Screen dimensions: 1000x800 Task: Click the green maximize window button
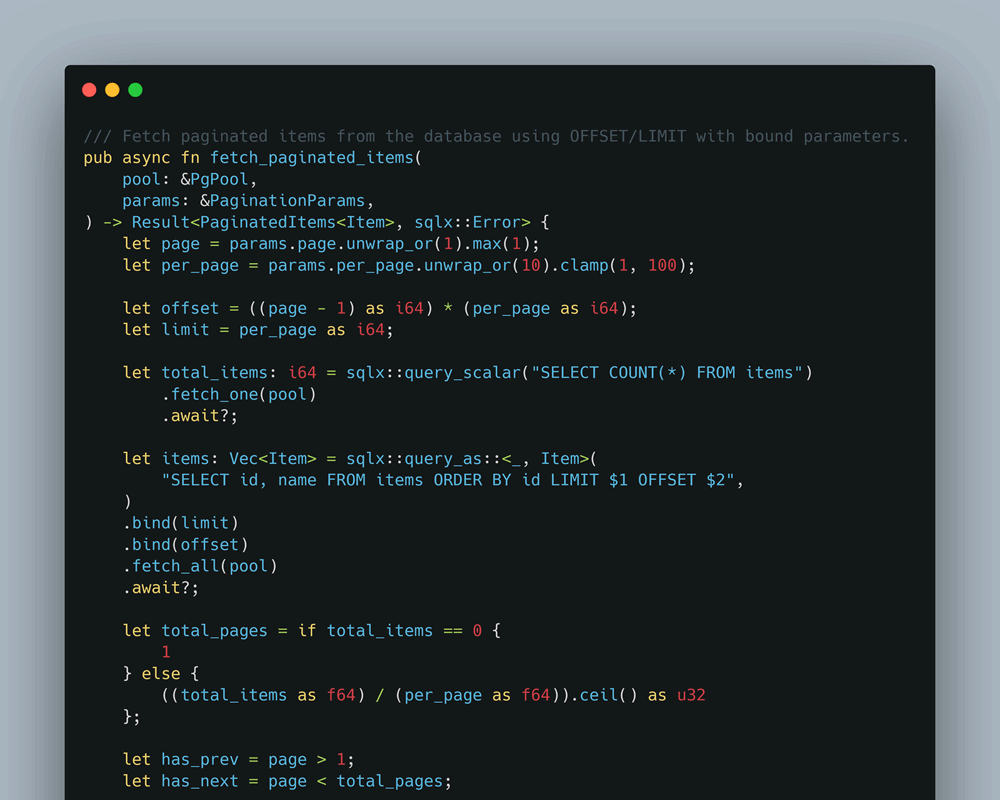point(135,89)
